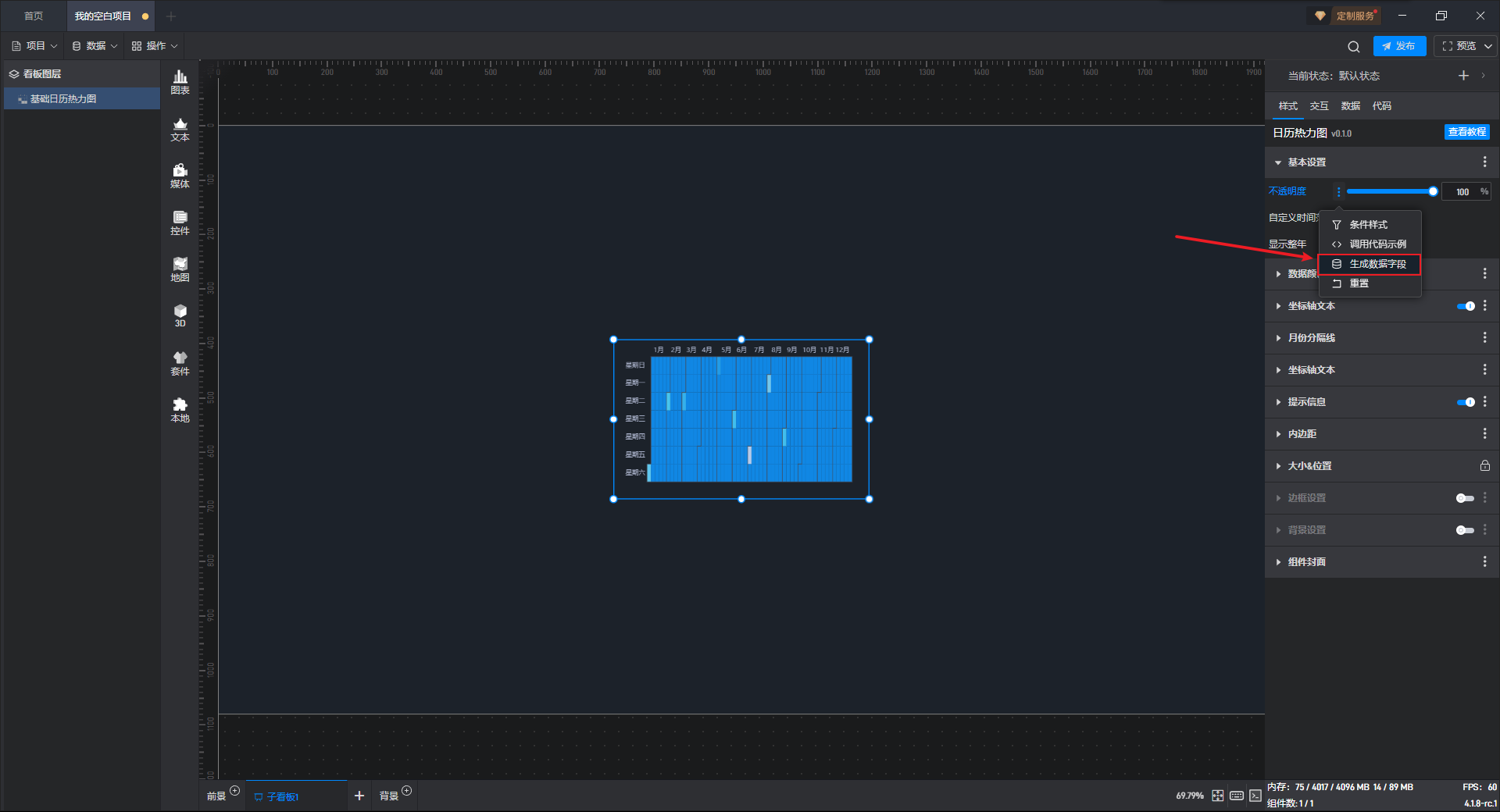
Task: Disable the 提示信息 toggle switch
Action: 1466,402
